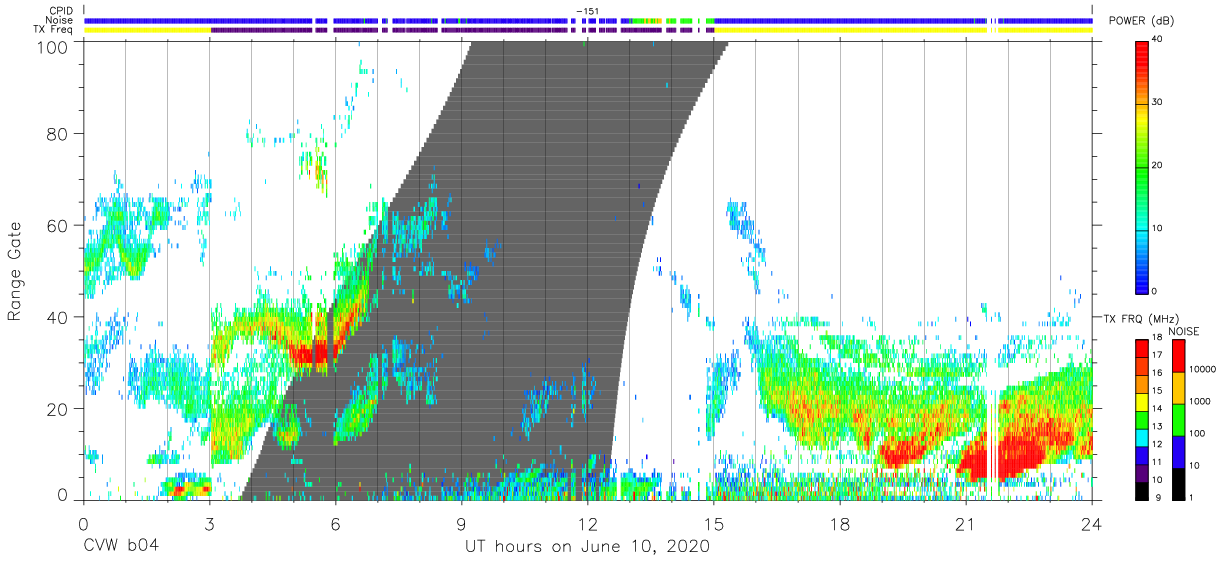Click the NOISE color scale bar
1228x567 pixels.
[x=1178, y=419]
